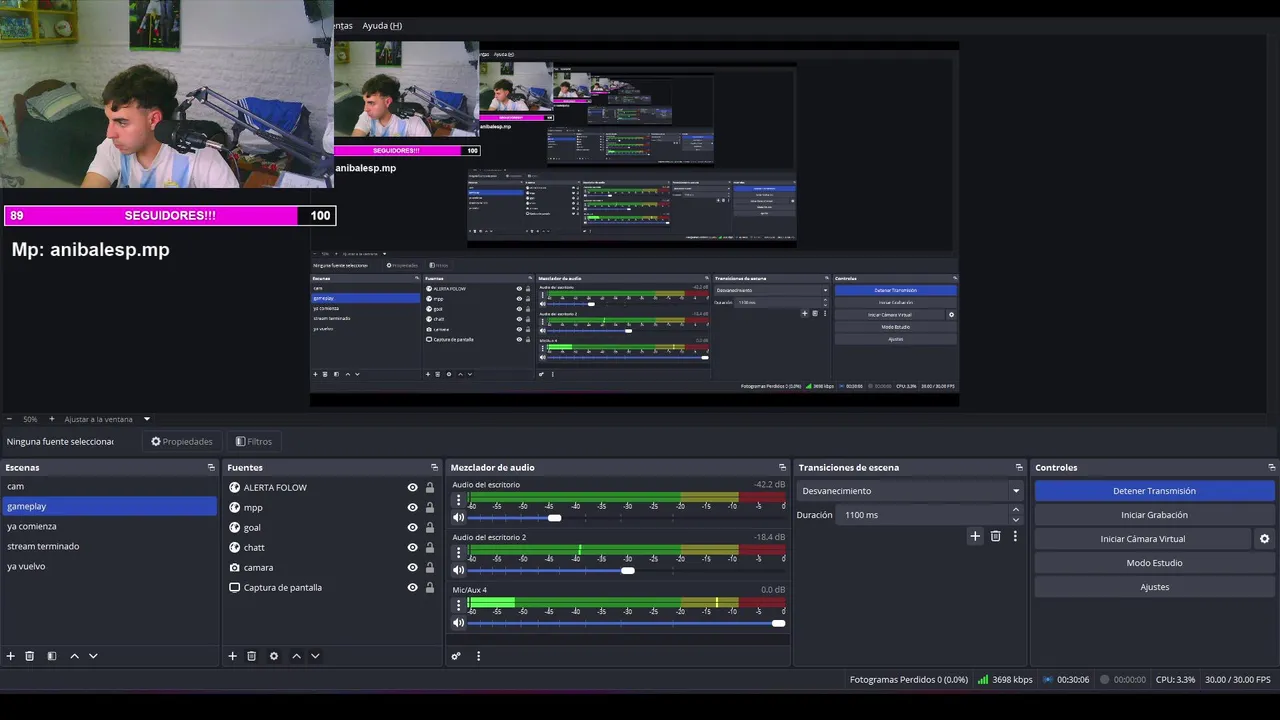Select the stream terminado scene
The width and height of the screenshot is (1280, 720).
tap(109, 546)
